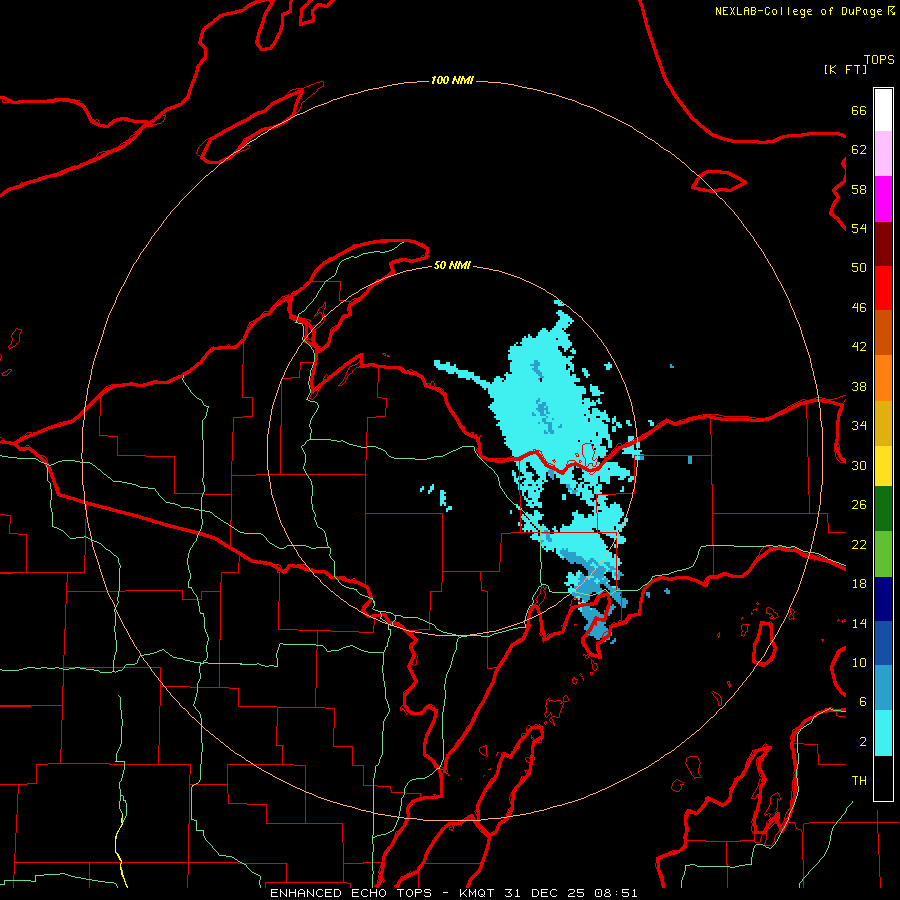
Task: Click the light pink legend swatch
Action: point(883,154)
